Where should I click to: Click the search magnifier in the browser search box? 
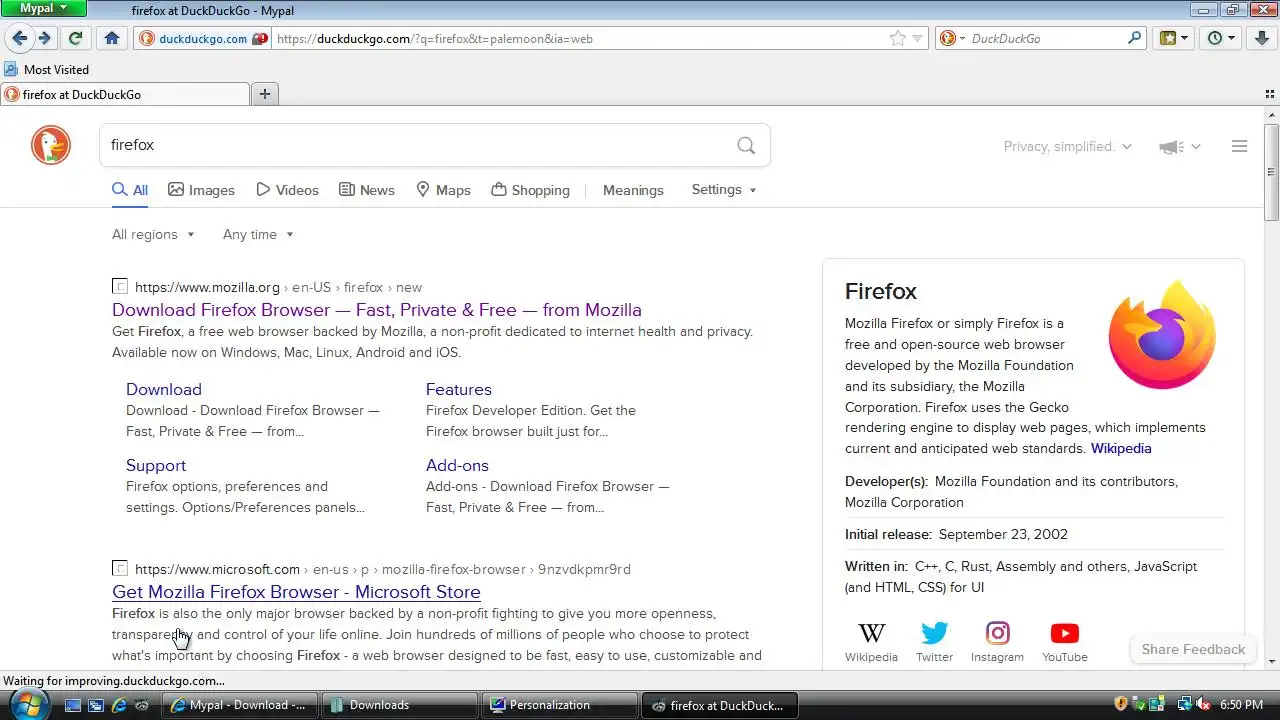(x=1134, y=38)
